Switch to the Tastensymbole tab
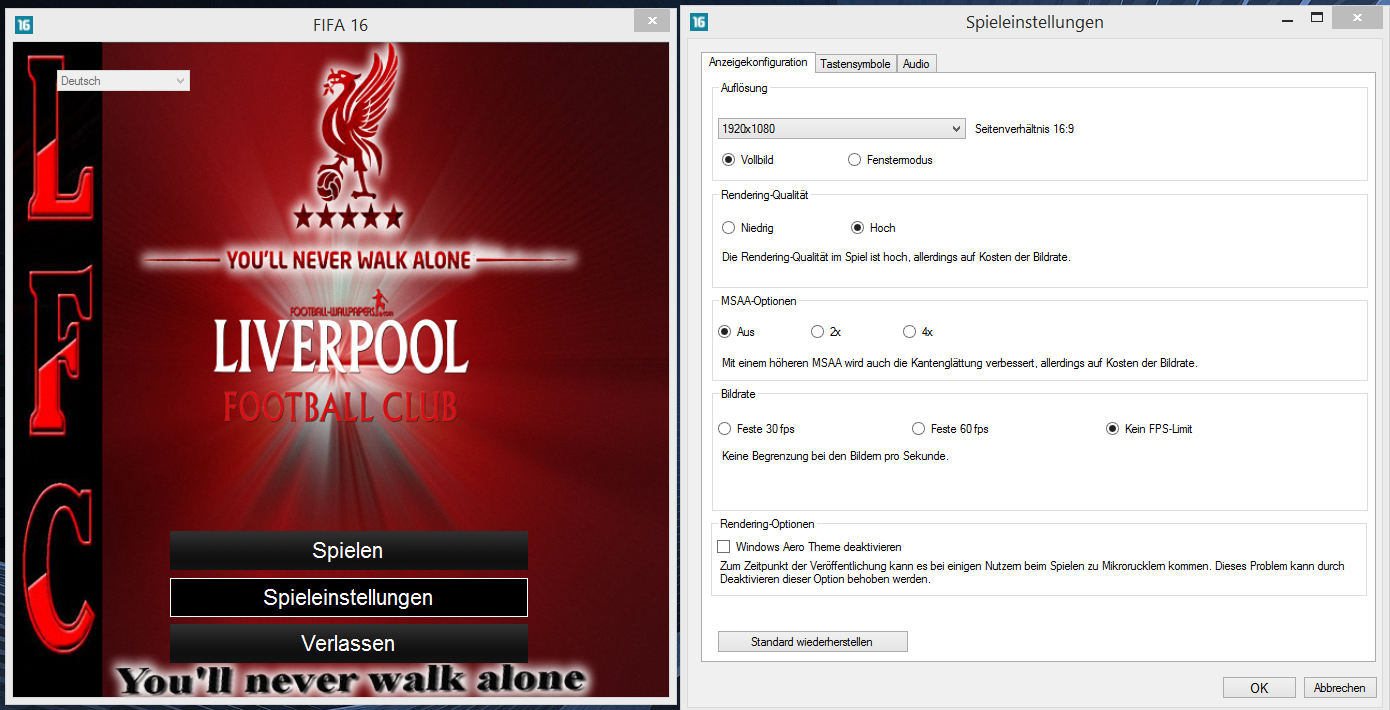The width and height of the screenshot is (1390, 710). (855, 64)
